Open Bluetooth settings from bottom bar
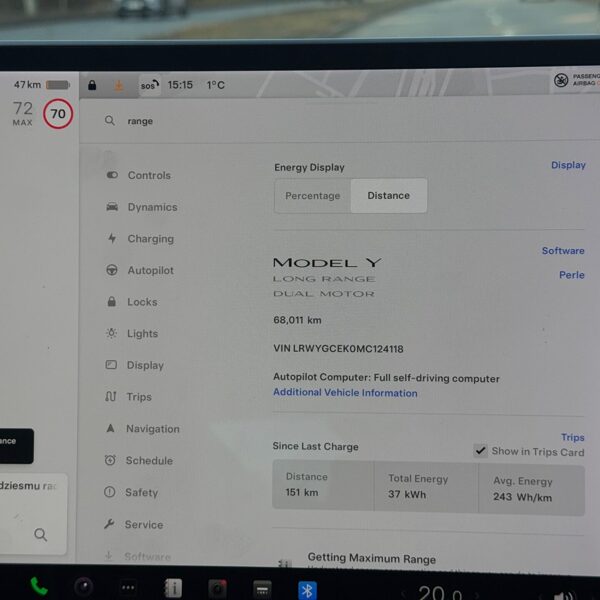The height and width of the screenshot is (600, 600). click(307, 590)
